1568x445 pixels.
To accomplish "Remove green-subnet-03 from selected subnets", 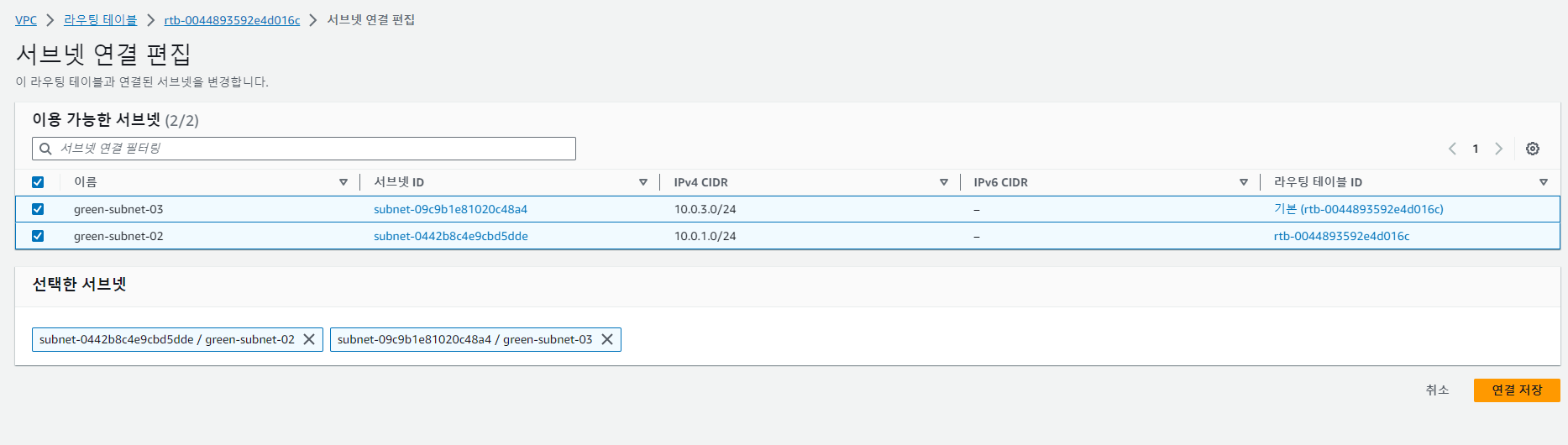I will tap(607, 339).
